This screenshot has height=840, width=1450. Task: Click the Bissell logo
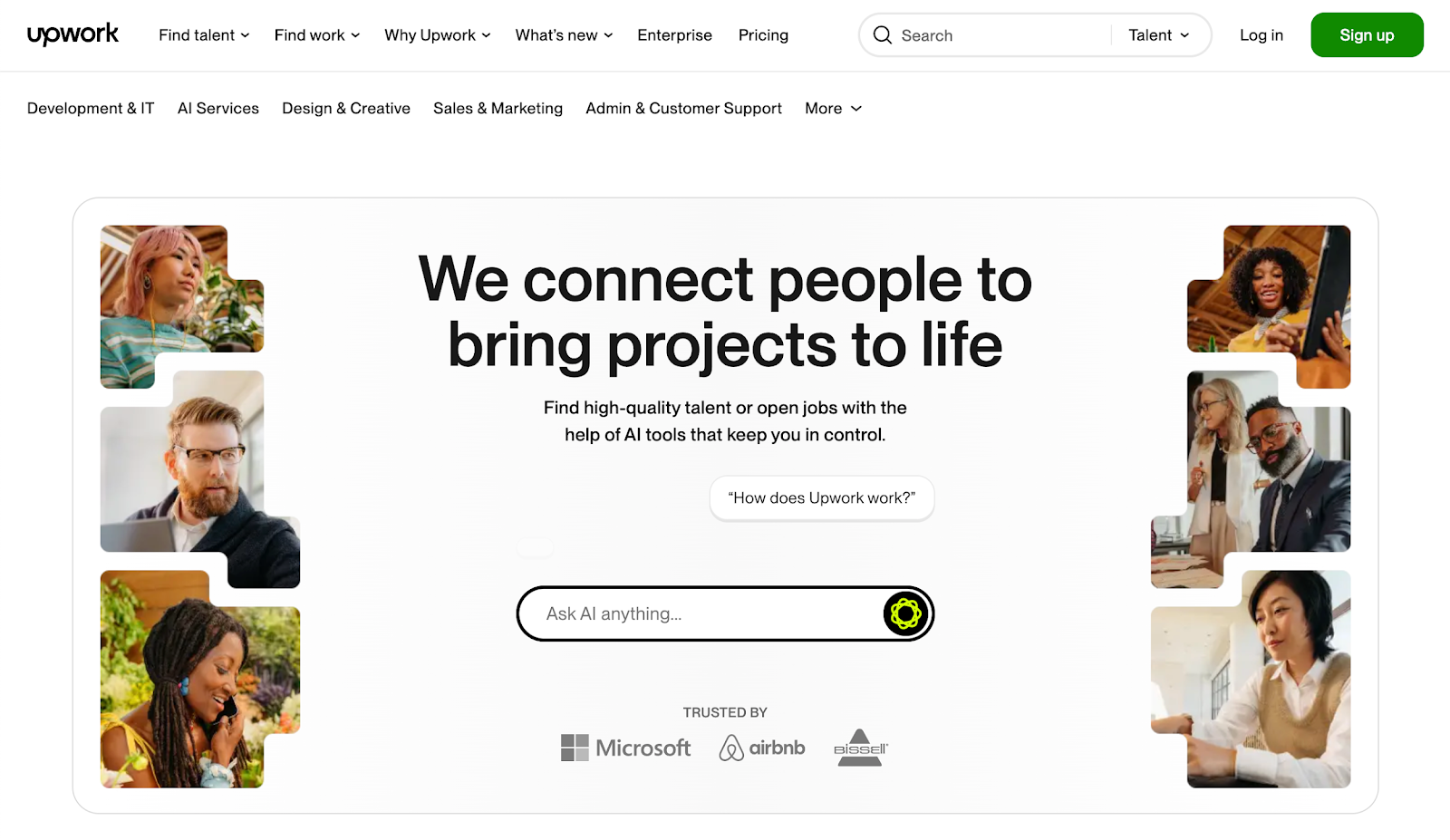point(860,748)
